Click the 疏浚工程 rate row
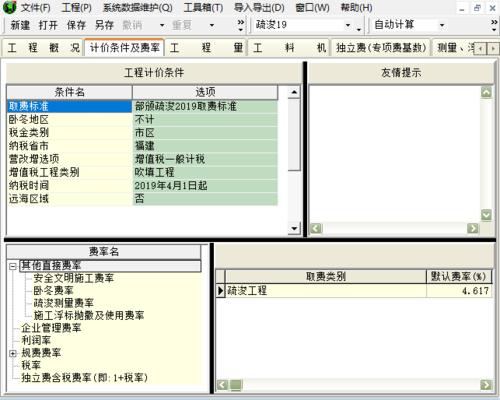The height and width of the screenshot is (400, 500). click(x=326, y=291)
